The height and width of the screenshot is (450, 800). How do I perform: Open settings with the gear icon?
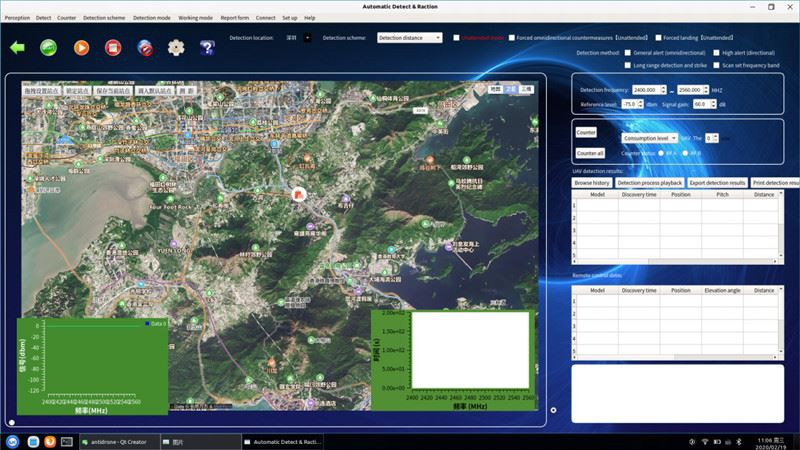(x=176, y=47)
